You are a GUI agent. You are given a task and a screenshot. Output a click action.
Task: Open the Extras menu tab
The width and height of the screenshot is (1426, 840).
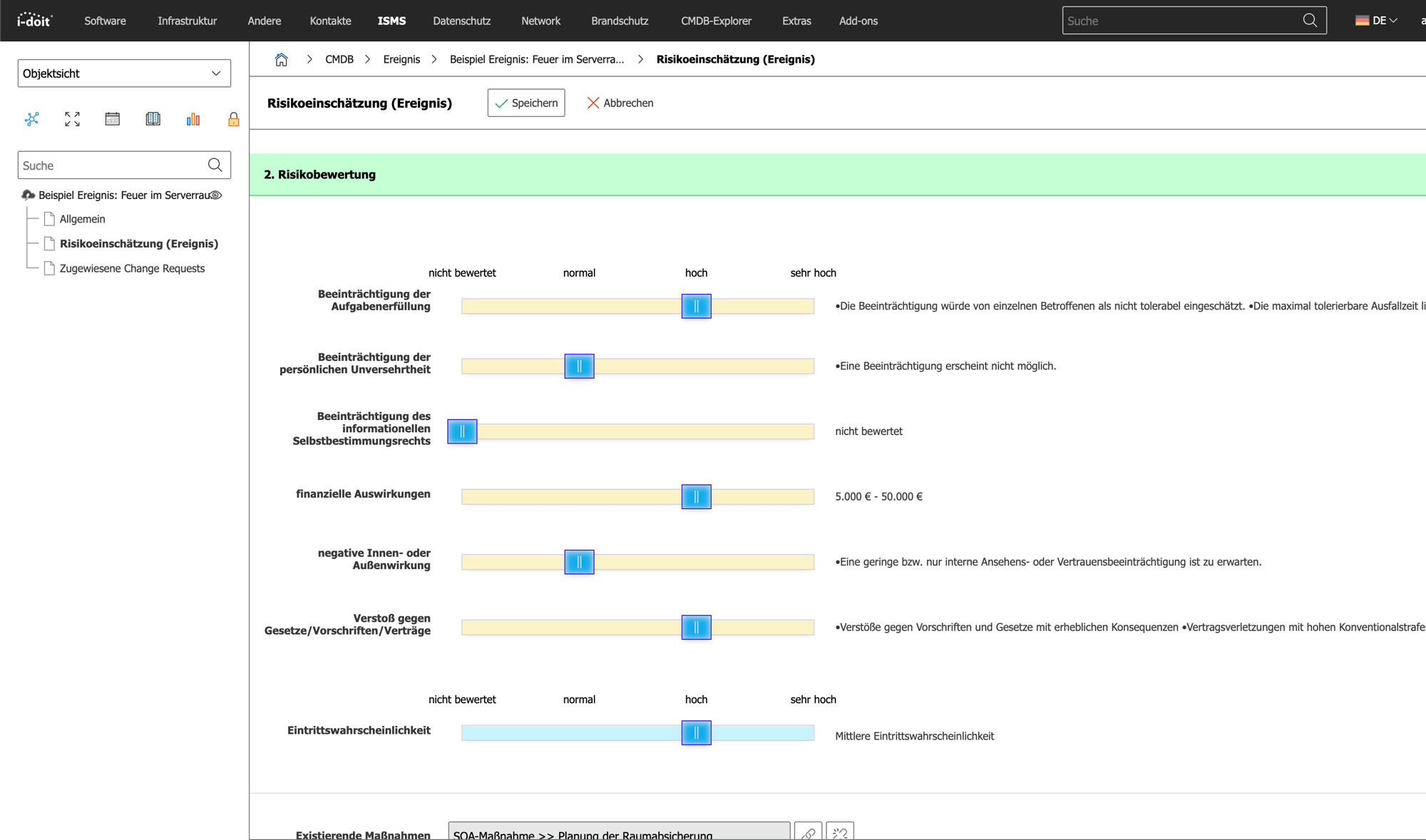[x=796, y=20]
